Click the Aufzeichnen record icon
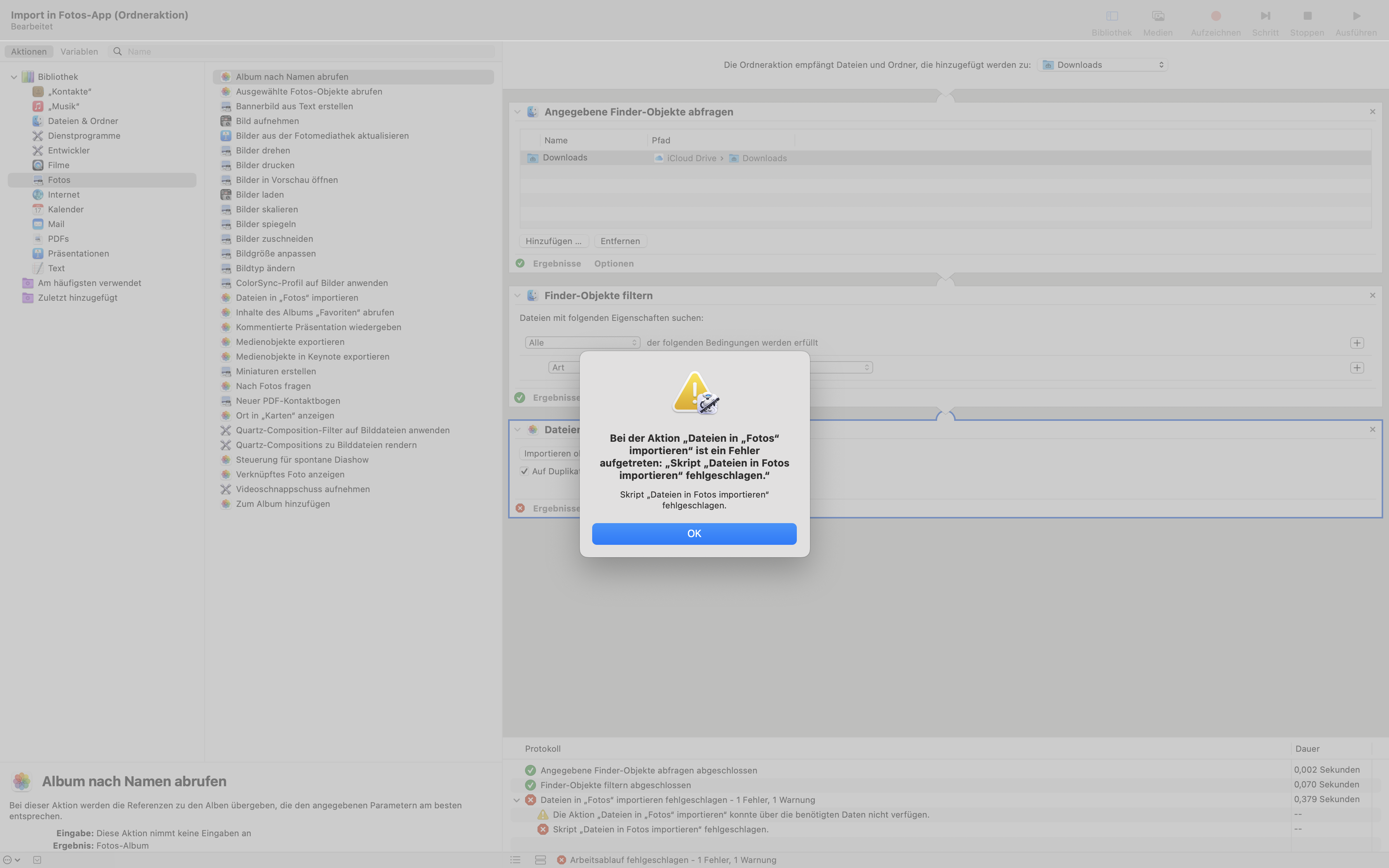This screenshot has height=868, width=1389. [1216, 16]
